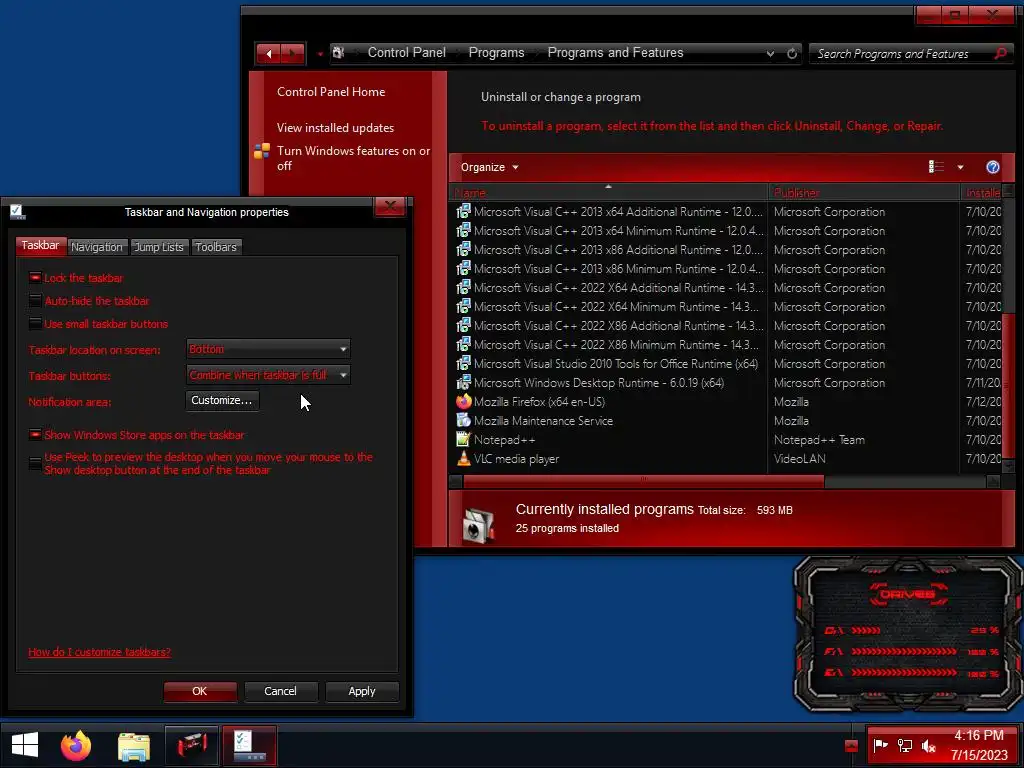Enable Use Peek to preview desktop checkbox
This screenshot has width=1024, height=768.
[35, 463]
